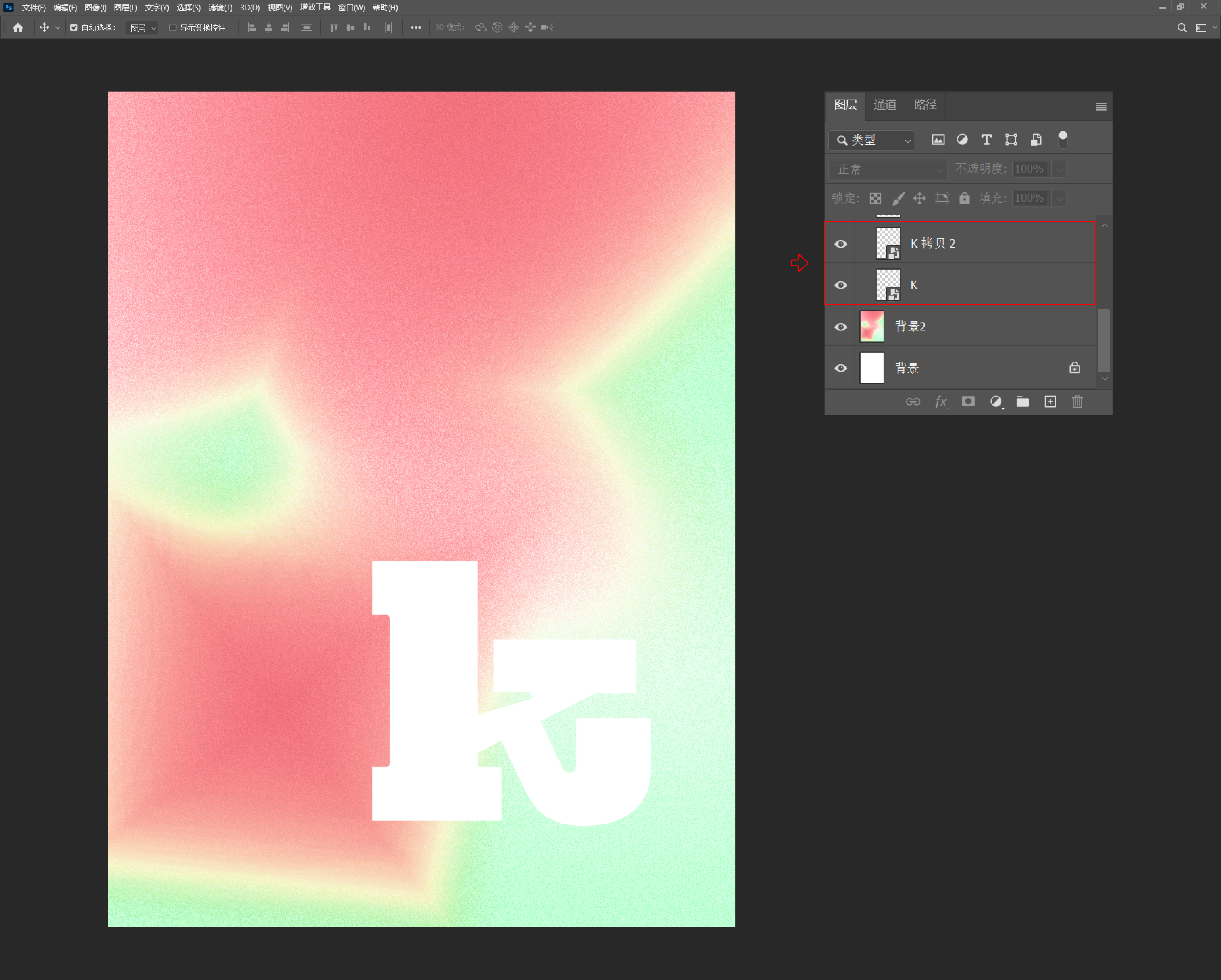This screenshot has width=1221, height=980.
Task: Add a layer style with fx icon
Action: tap(941, 402)
